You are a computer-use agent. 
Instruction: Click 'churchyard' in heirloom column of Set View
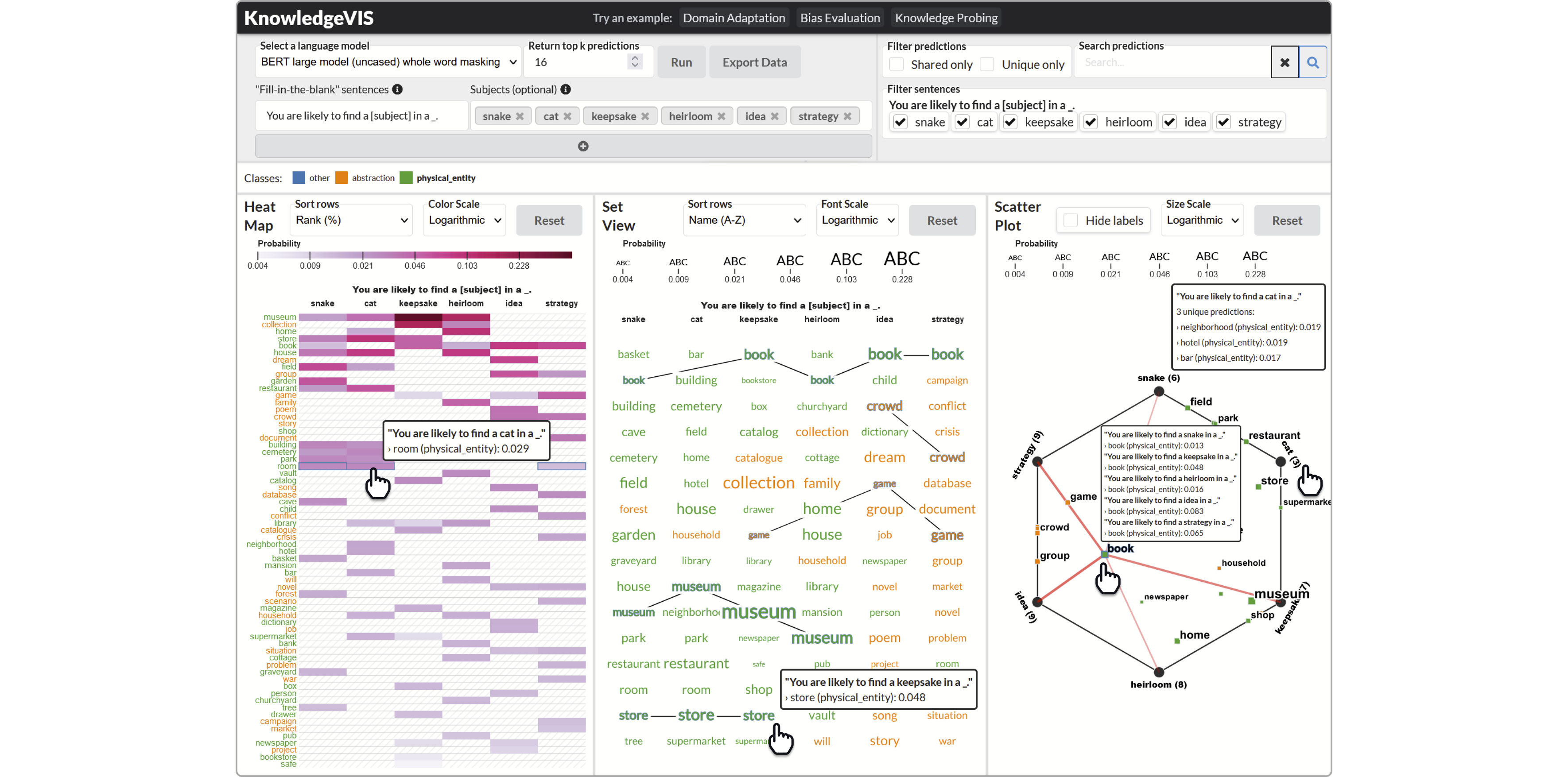822,406
